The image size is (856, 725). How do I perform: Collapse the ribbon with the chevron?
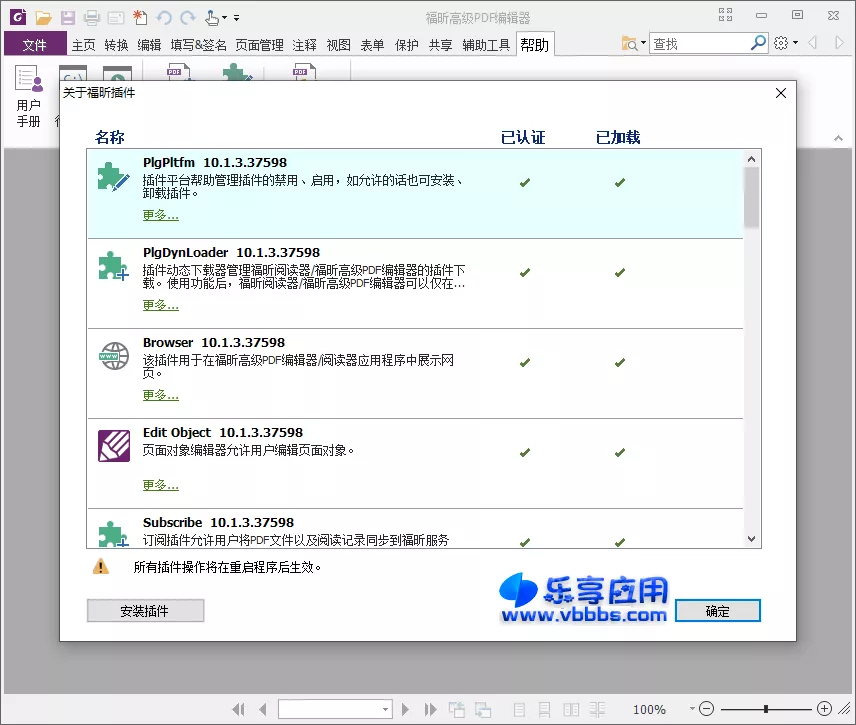(x=838, y=139)
